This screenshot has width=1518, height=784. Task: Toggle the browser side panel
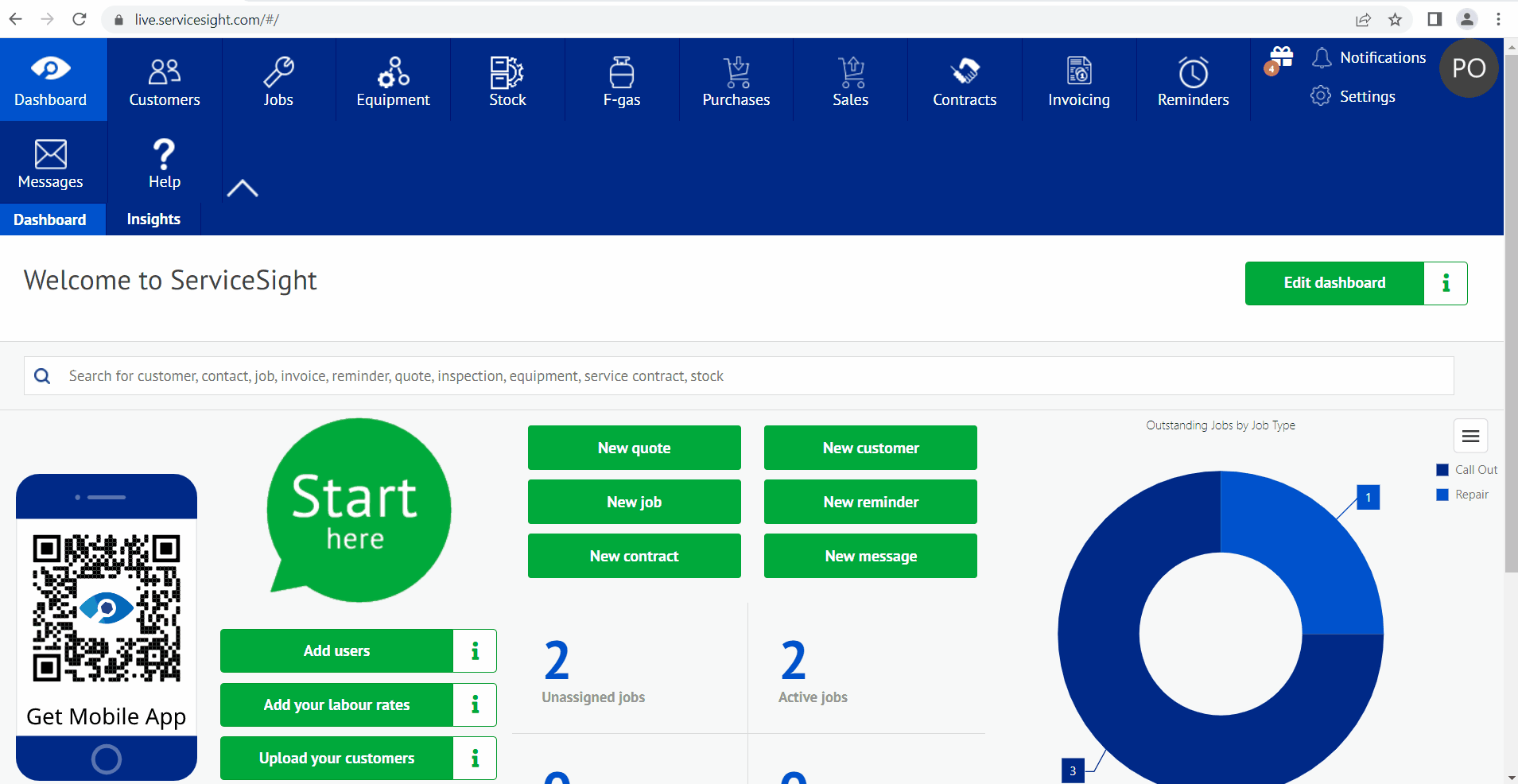pyautogui.click(x=1435, y=19)
